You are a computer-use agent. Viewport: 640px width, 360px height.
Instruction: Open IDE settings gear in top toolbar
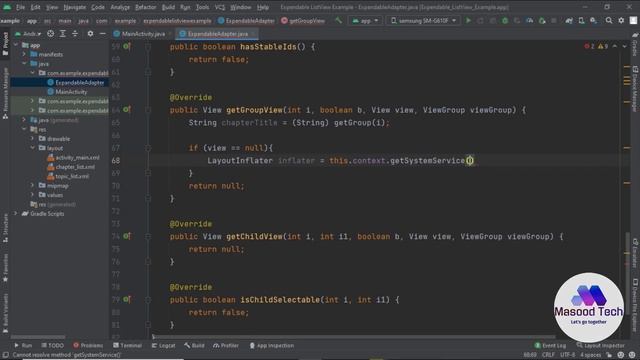pyautogui.click(x=621, y=20)
